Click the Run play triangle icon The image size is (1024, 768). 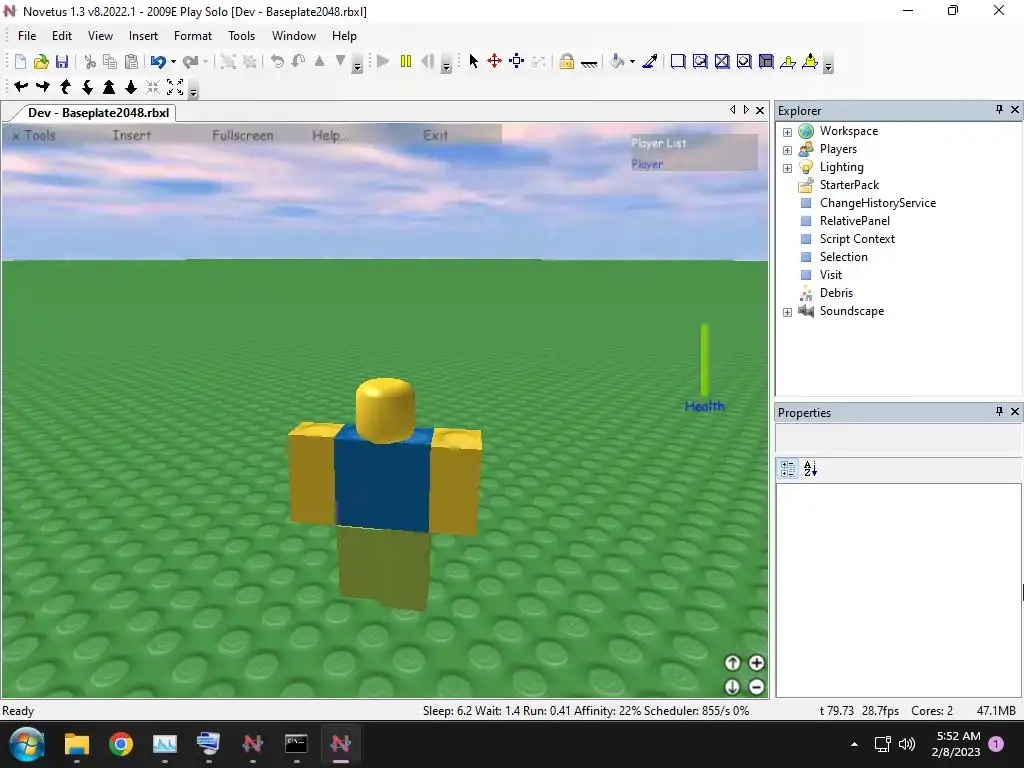click(x=383, y=61)
